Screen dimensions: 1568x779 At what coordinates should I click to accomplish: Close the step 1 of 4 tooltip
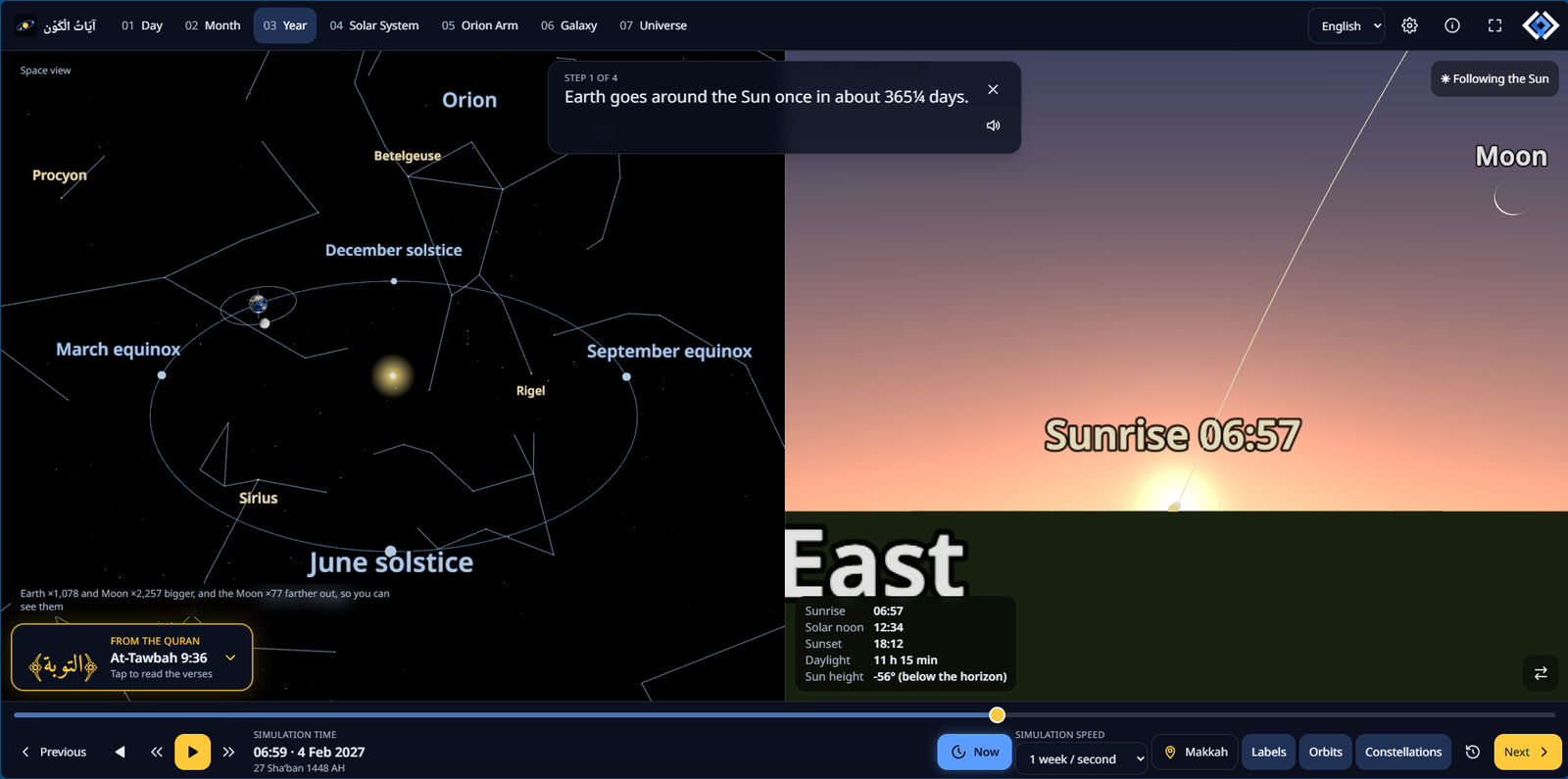993,89
